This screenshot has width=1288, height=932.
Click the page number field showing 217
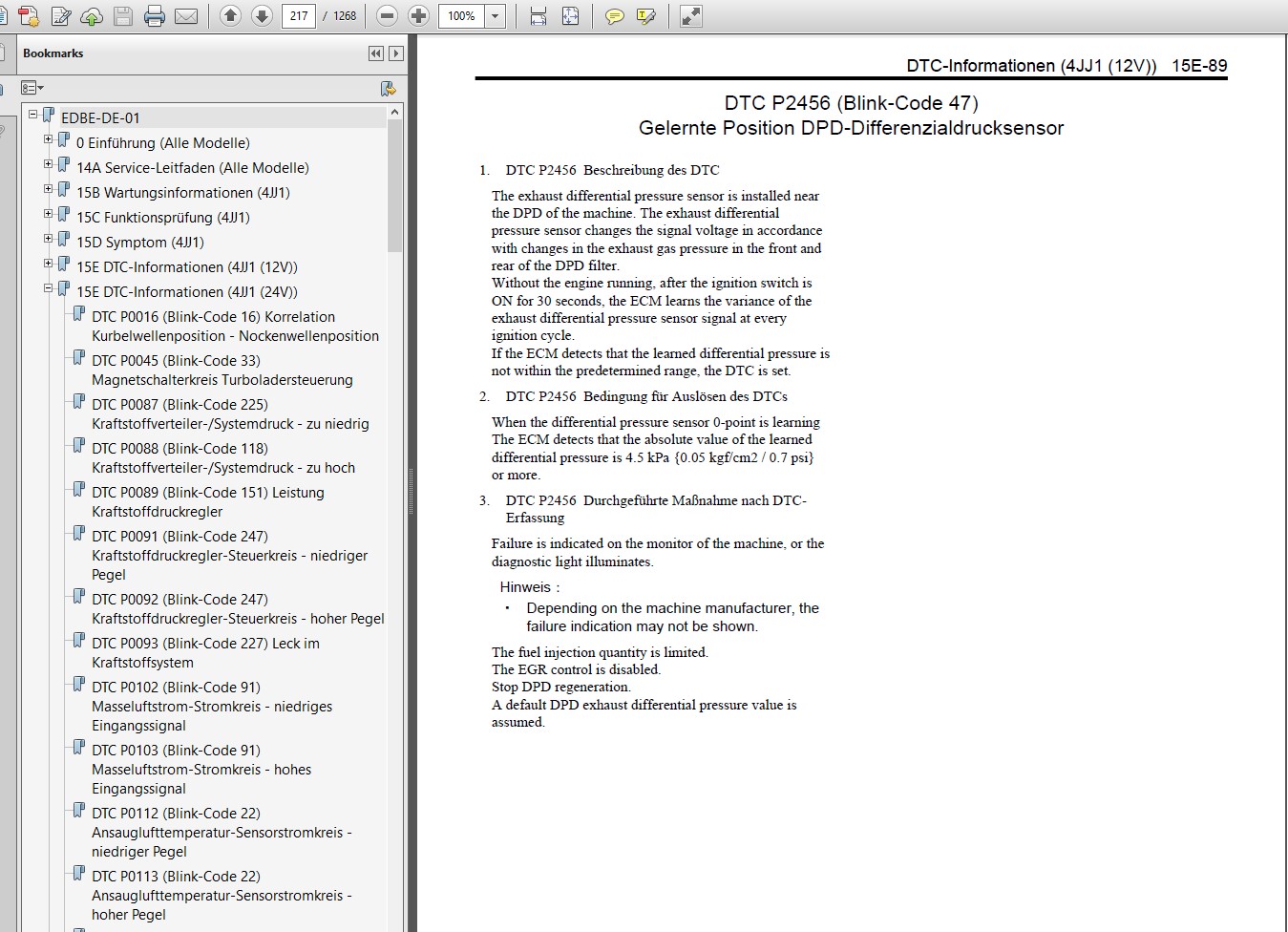[299, 16]
